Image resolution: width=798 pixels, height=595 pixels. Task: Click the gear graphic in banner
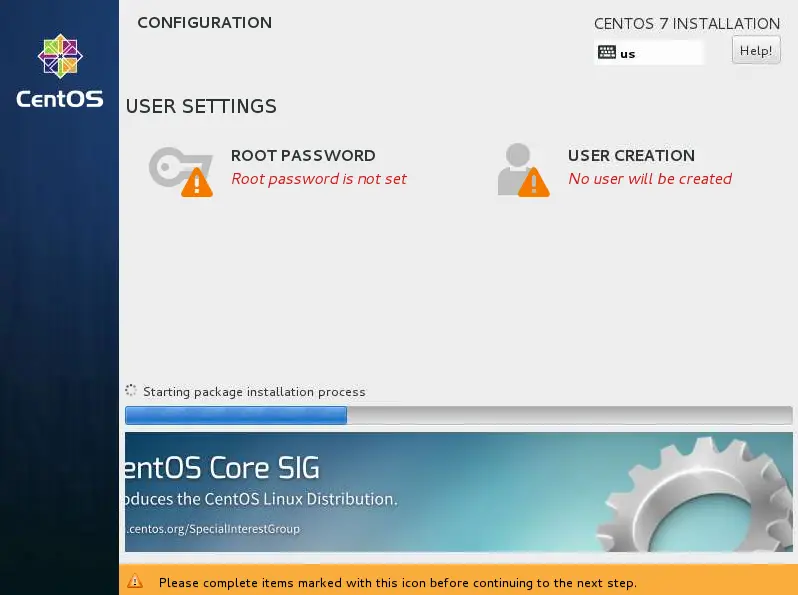(x=697, y=494)
